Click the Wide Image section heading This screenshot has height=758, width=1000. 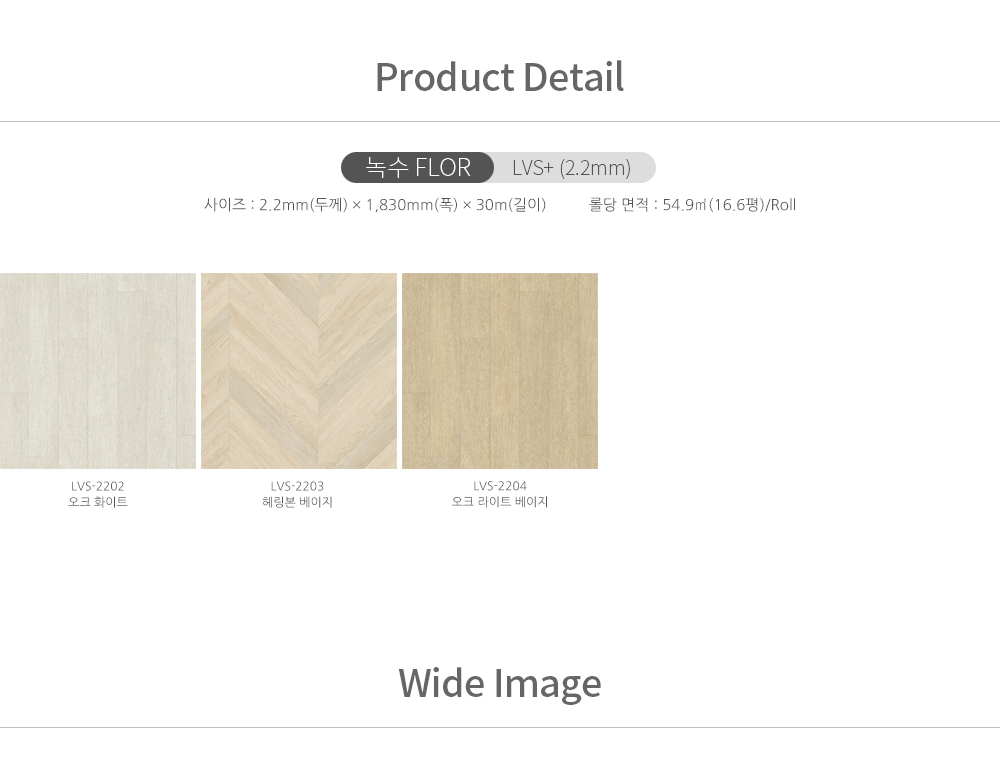pyautogui.click(x=500, y=683)
